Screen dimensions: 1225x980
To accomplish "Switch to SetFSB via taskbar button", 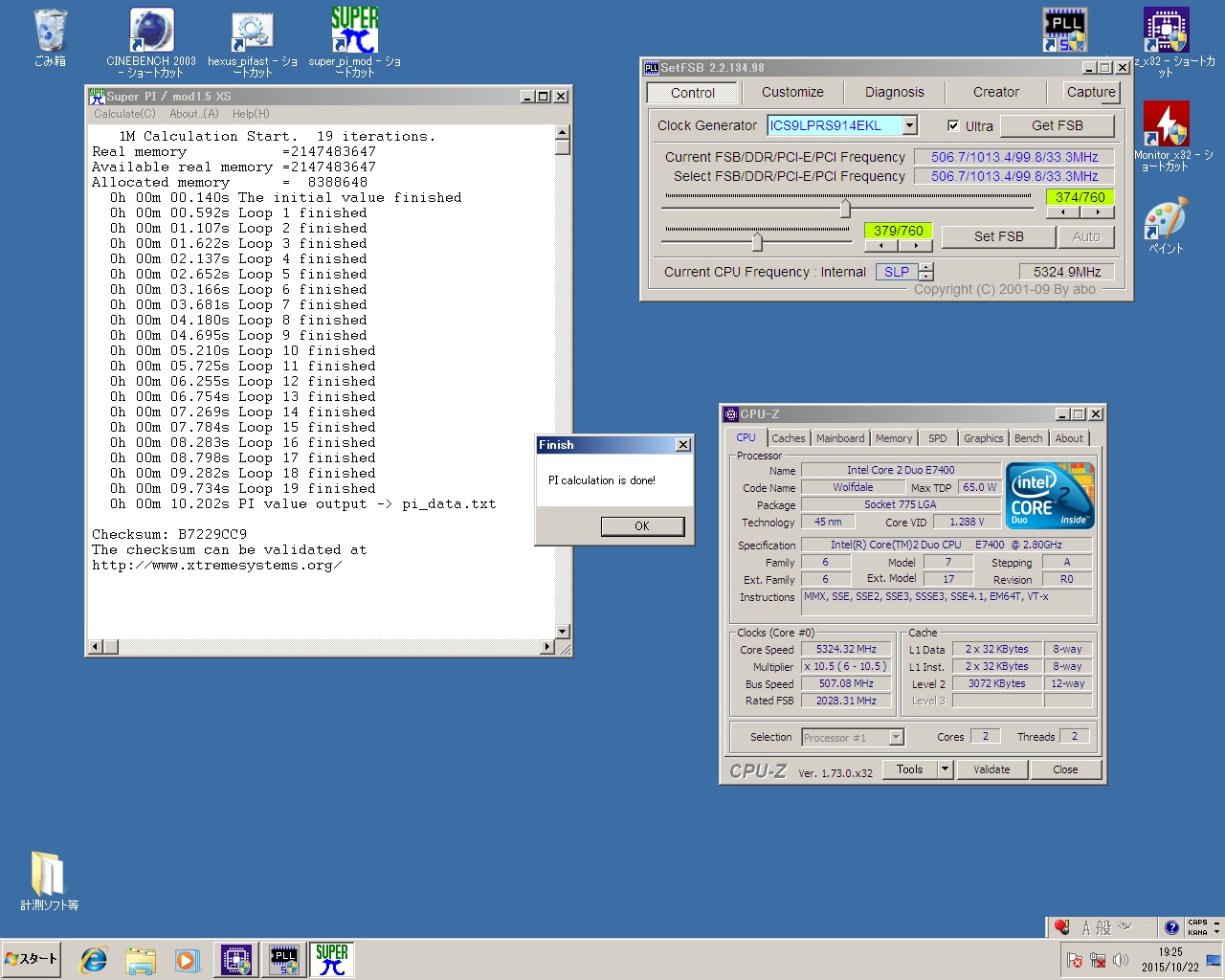I will coord(284,960).
